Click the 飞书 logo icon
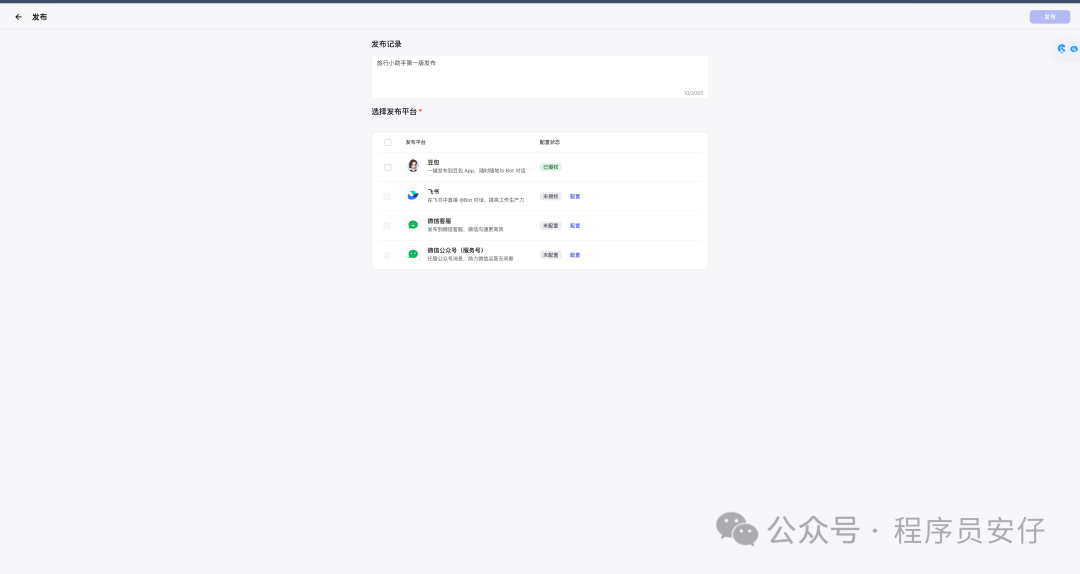 (413, 196)
